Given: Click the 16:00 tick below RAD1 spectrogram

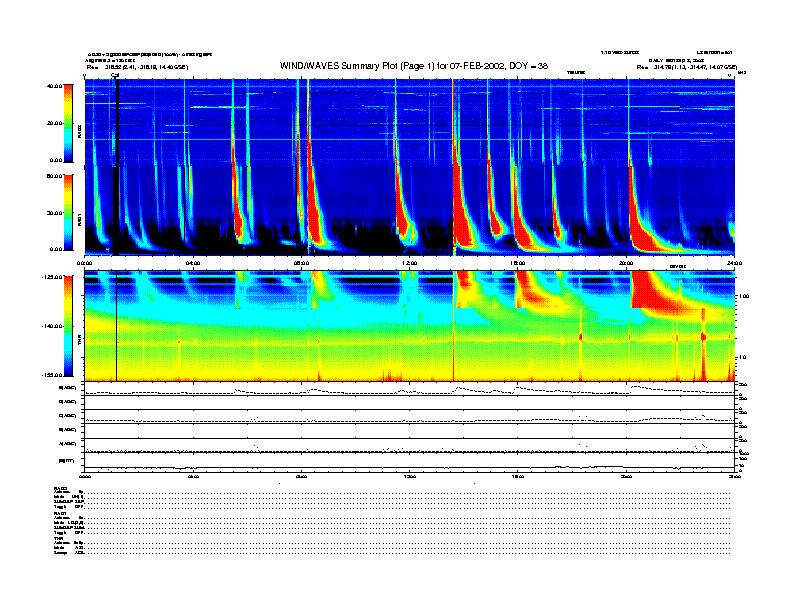Looking at the screenshot, I should click(518, 263).
